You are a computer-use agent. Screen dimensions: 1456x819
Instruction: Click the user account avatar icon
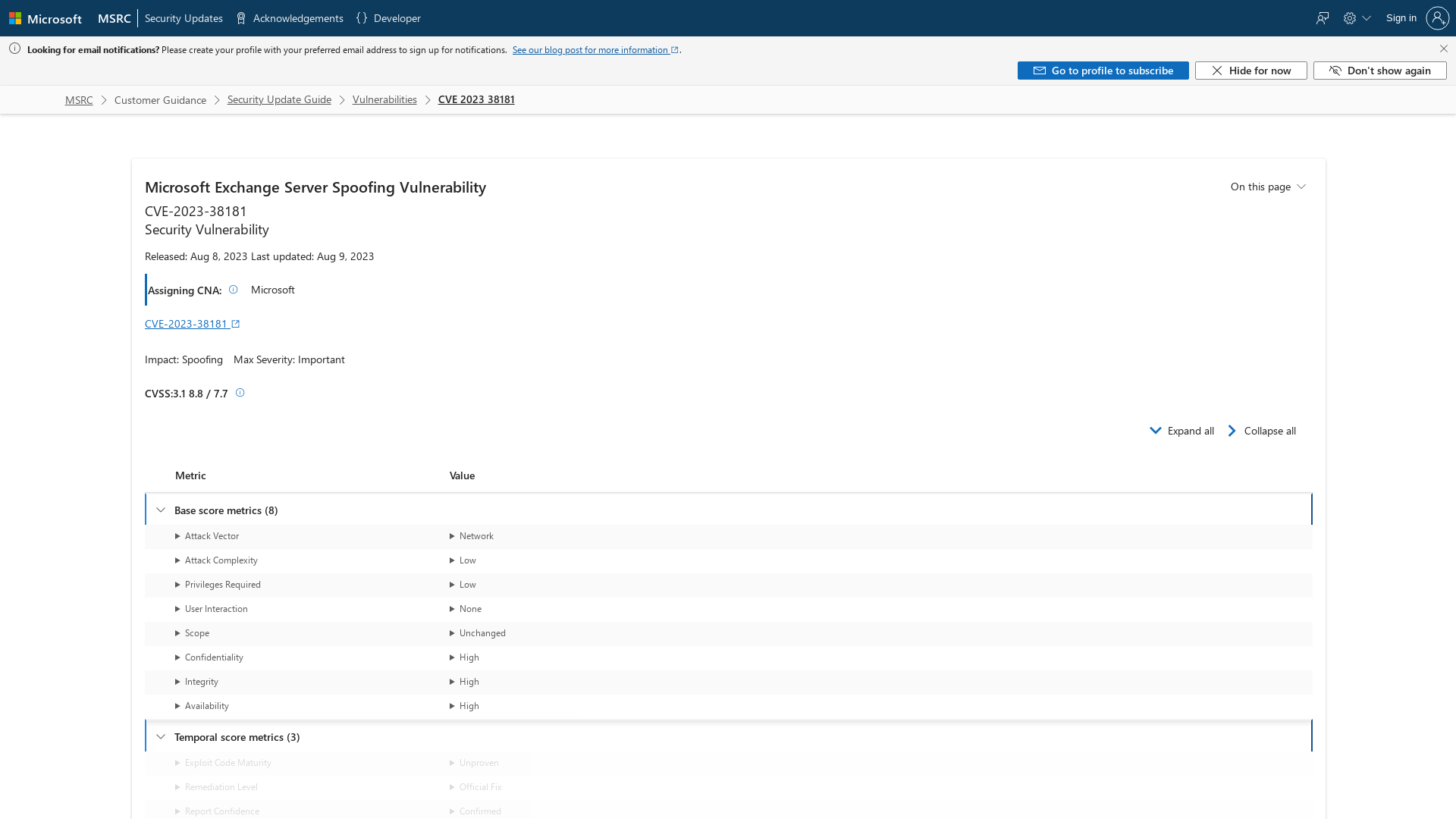(x=1437, y=18)
